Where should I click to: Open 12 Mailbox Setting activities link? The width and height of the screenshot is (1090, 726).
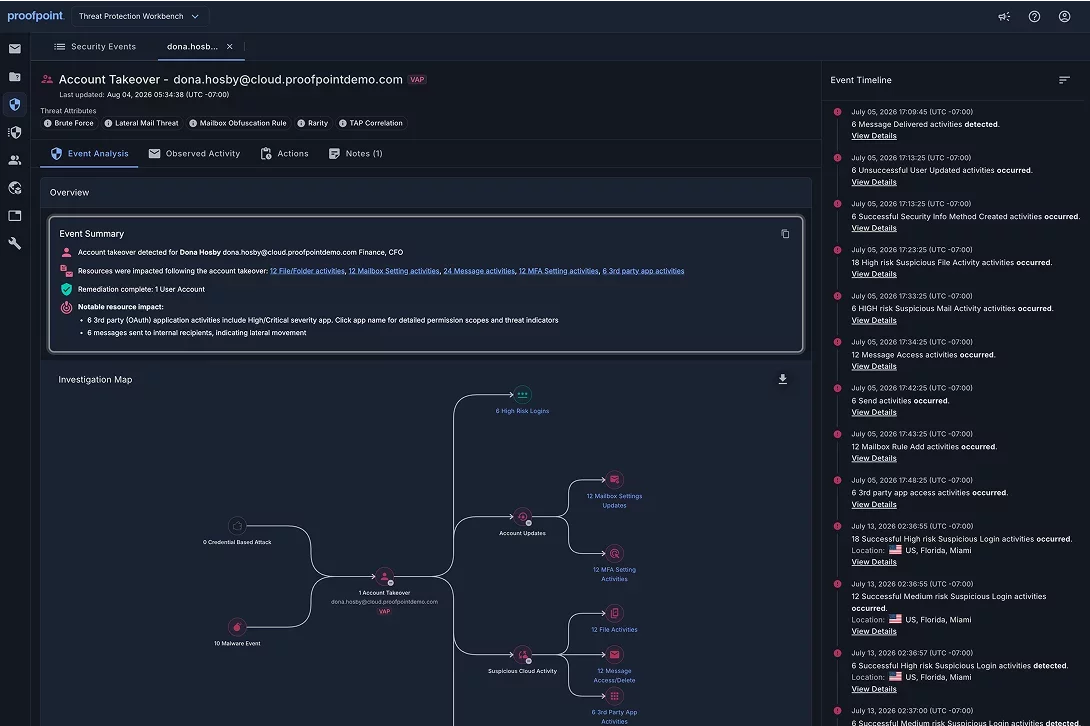point(393,271)
